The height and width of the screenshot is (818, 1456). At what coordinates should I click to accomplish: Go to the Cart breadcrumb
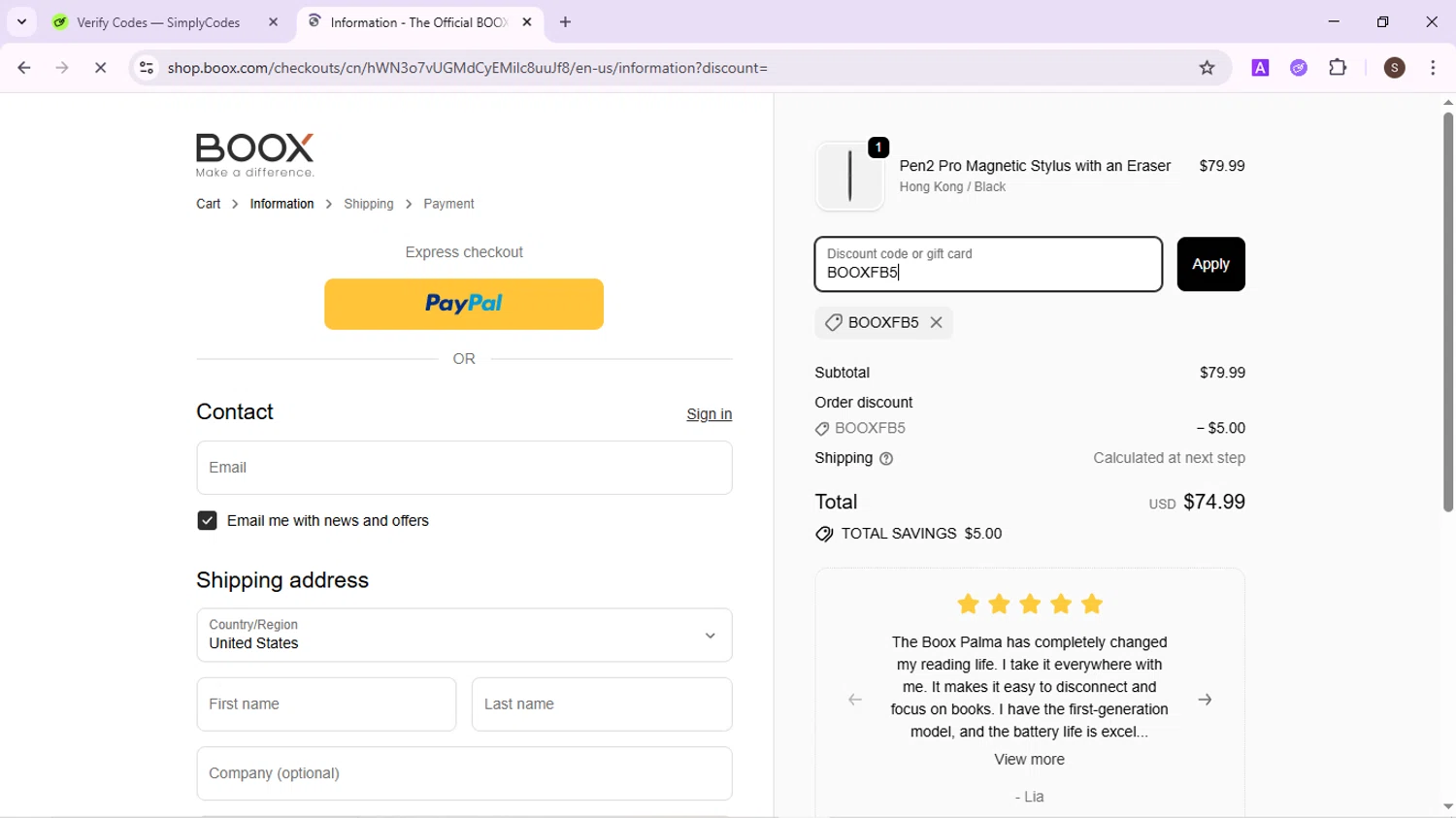(x=209, y=204)
